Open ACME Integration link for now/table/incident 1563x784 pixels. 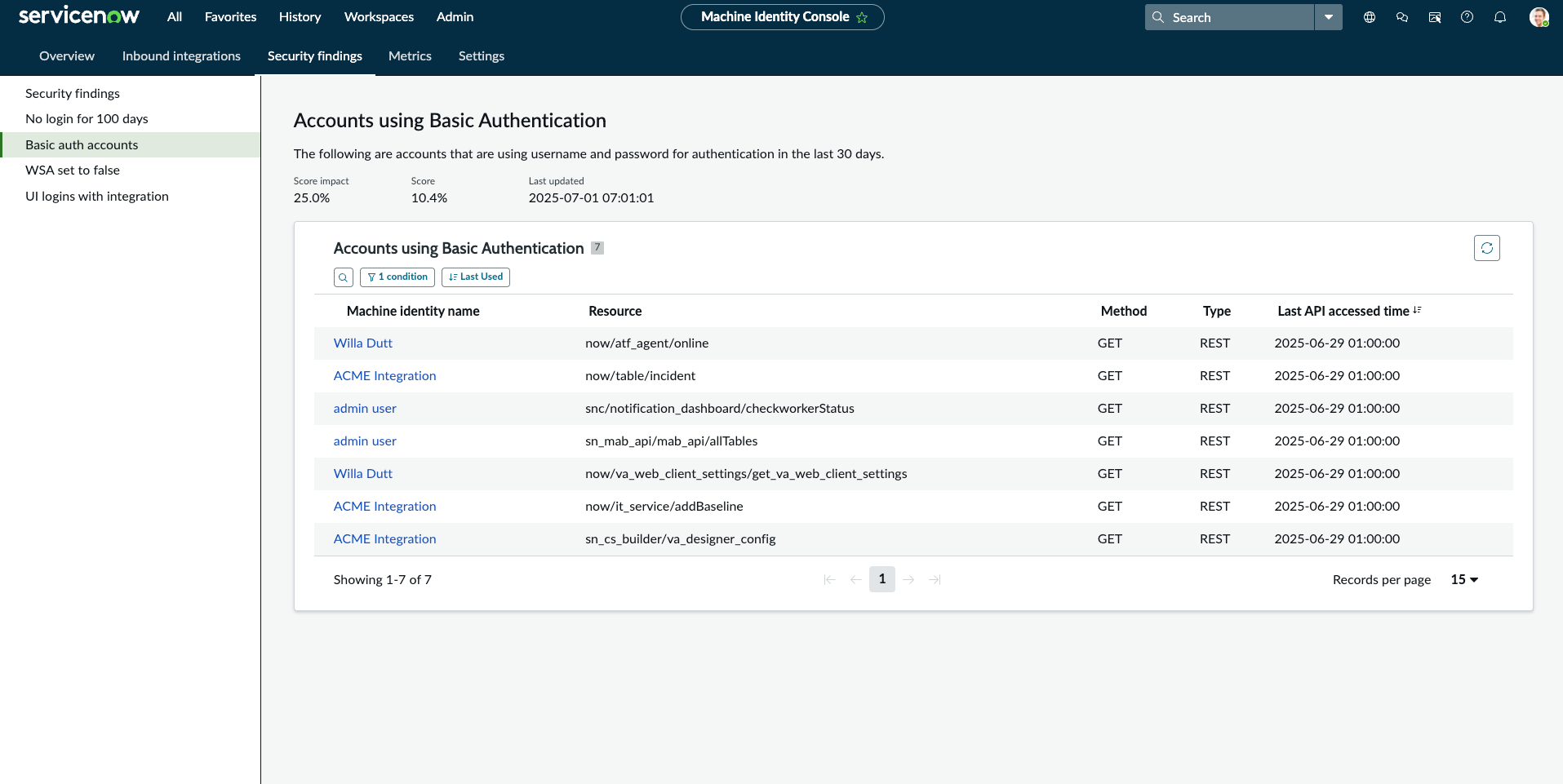(x=384, y=376)
